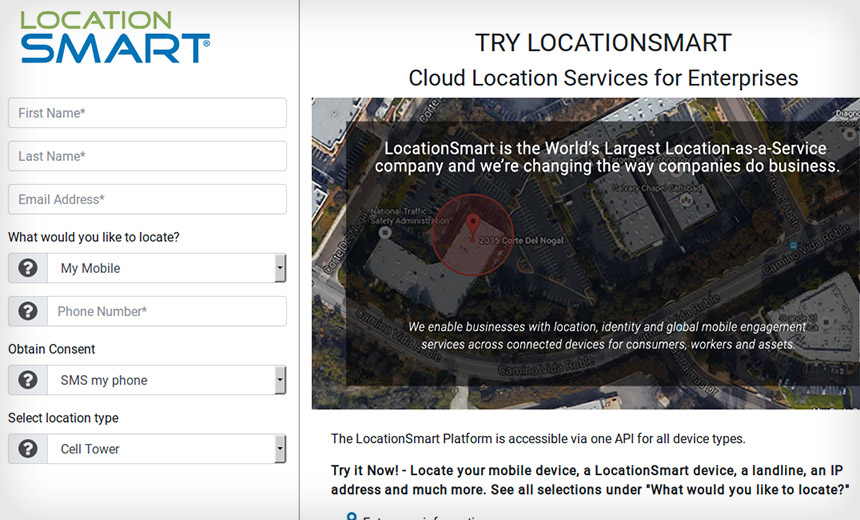Image resolution: width=860 pixels, height=520 pixels.
Task: Click the red map pin marker
Action: [x=473, y=227]
